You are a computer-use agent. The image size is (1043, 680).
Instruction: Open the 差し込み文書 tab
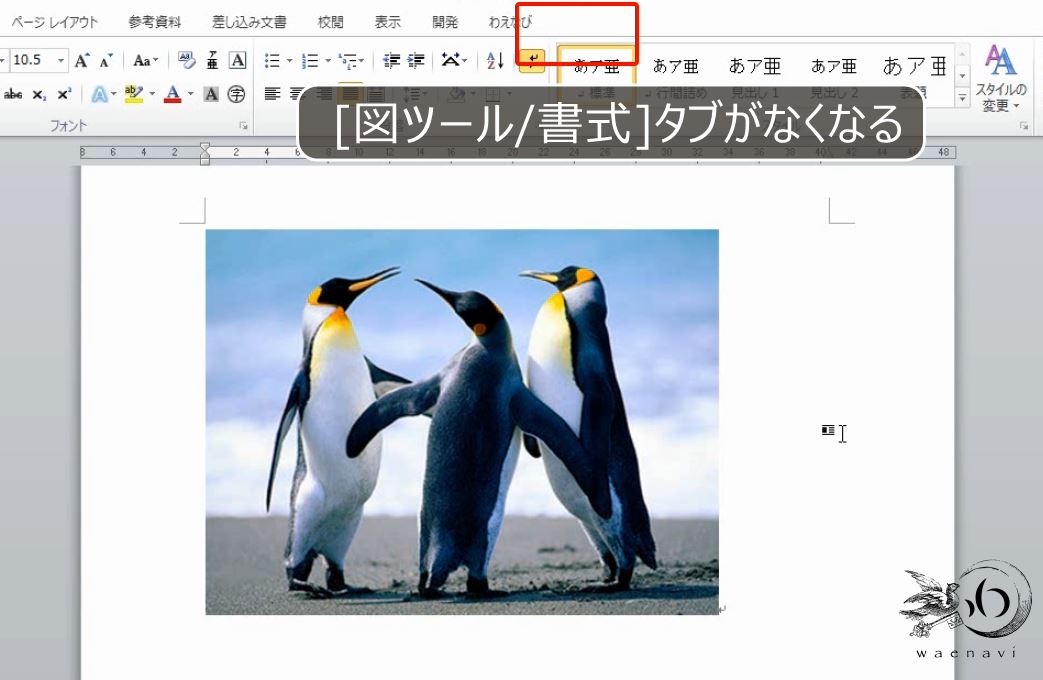click(x=249, y=22)
